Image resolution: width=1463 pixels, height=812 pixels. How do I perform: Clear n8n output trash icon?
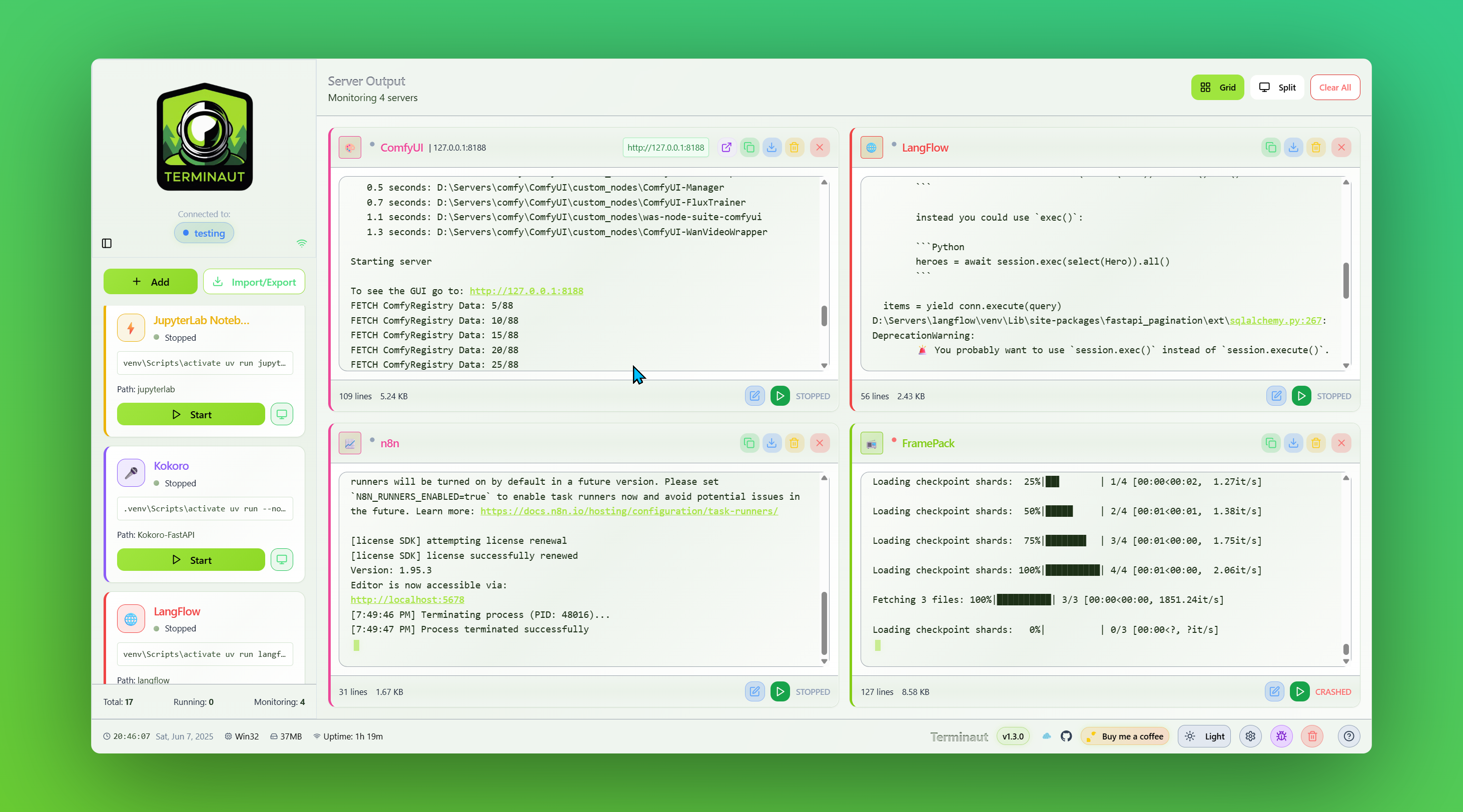794,443
